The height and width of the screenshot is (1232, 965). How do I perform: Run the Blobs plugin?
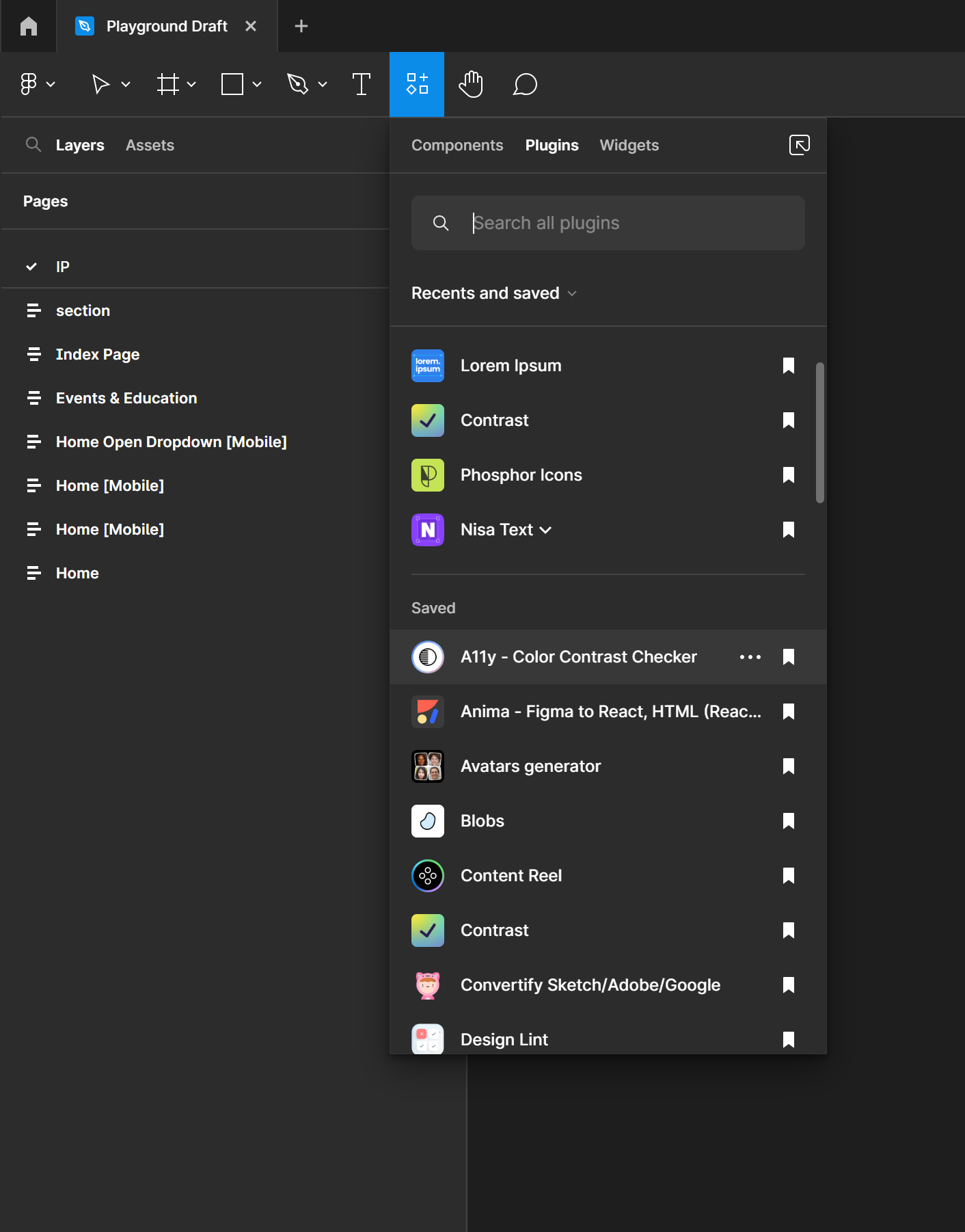click(x=608, y=821)
